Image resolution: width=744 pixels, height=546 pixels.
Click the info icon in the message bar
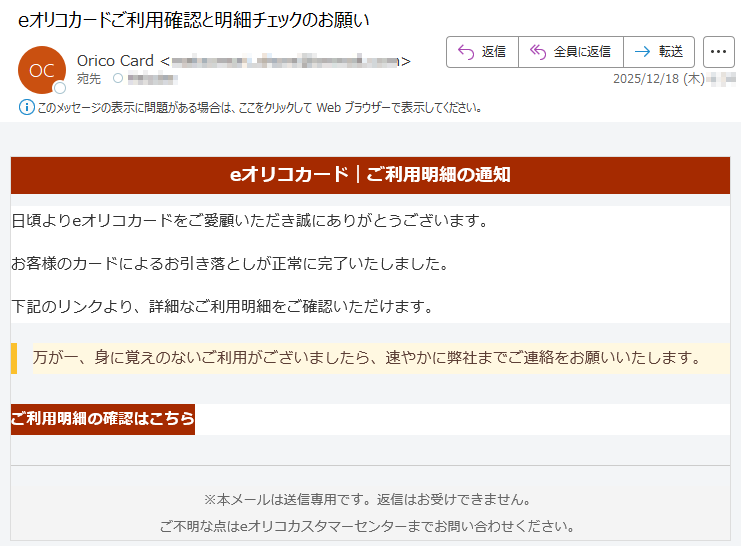coord(26,107)
